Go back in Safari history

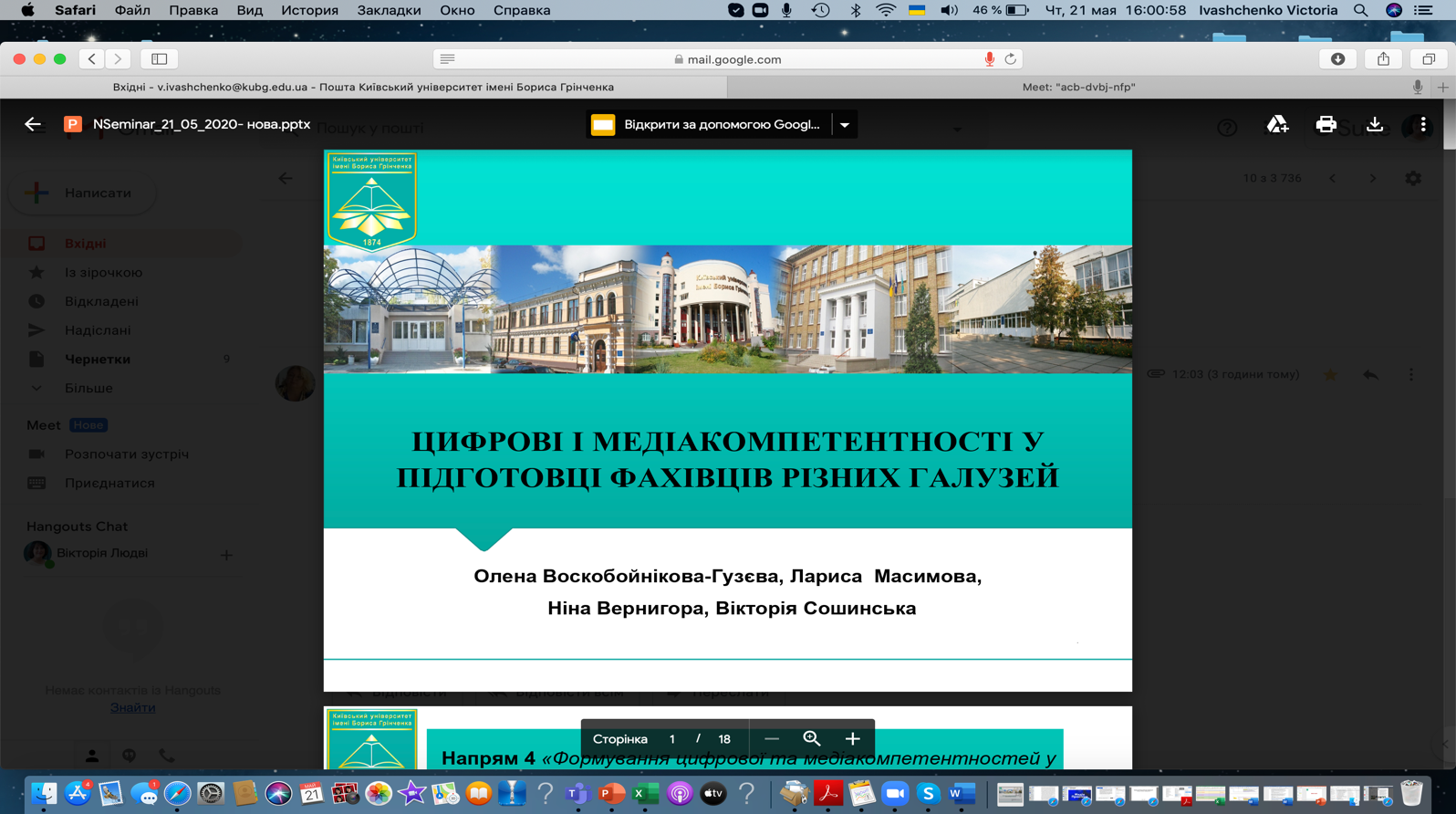tap(92, 59)
